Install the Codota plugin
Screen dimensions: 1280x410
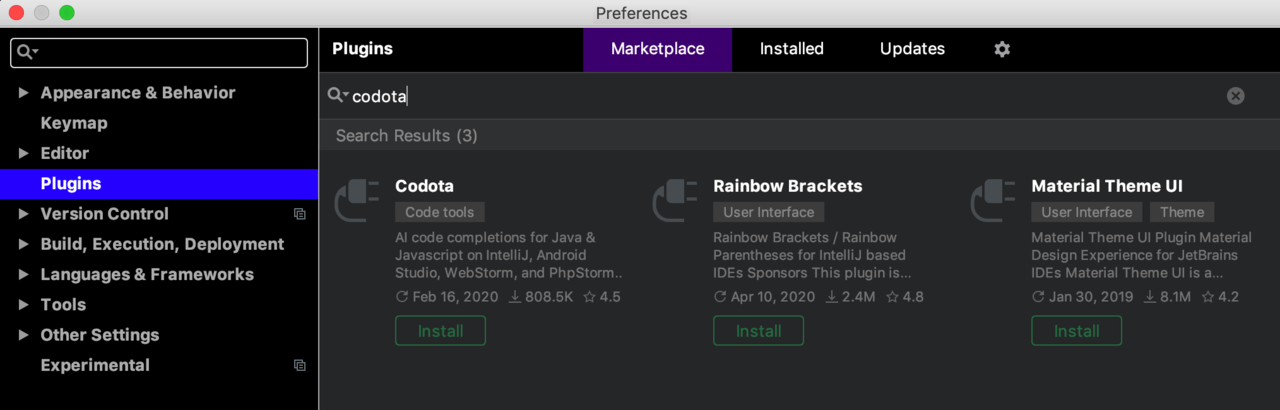click(440, 331)
